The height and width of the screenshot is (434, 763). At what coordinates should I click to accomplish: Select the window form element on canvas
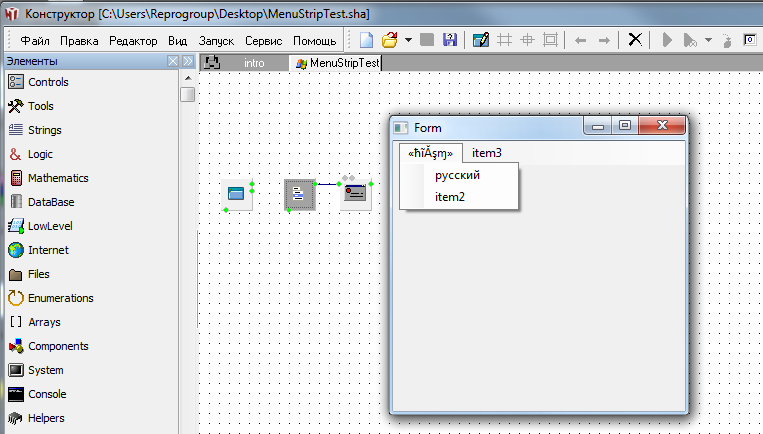237,193
